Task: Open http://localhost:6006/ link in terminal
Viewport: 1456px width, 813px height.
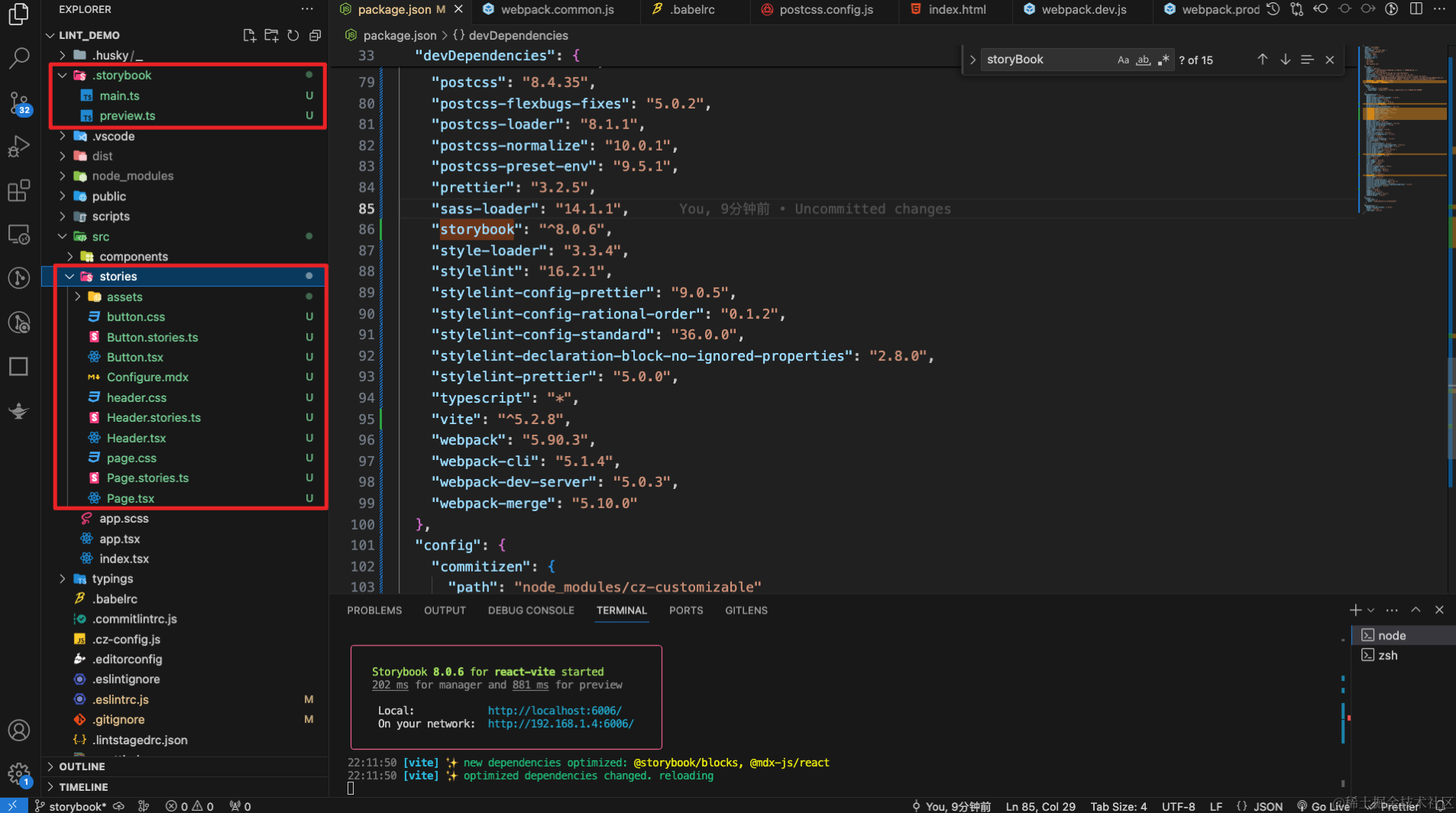Action: tap(555, 711)
